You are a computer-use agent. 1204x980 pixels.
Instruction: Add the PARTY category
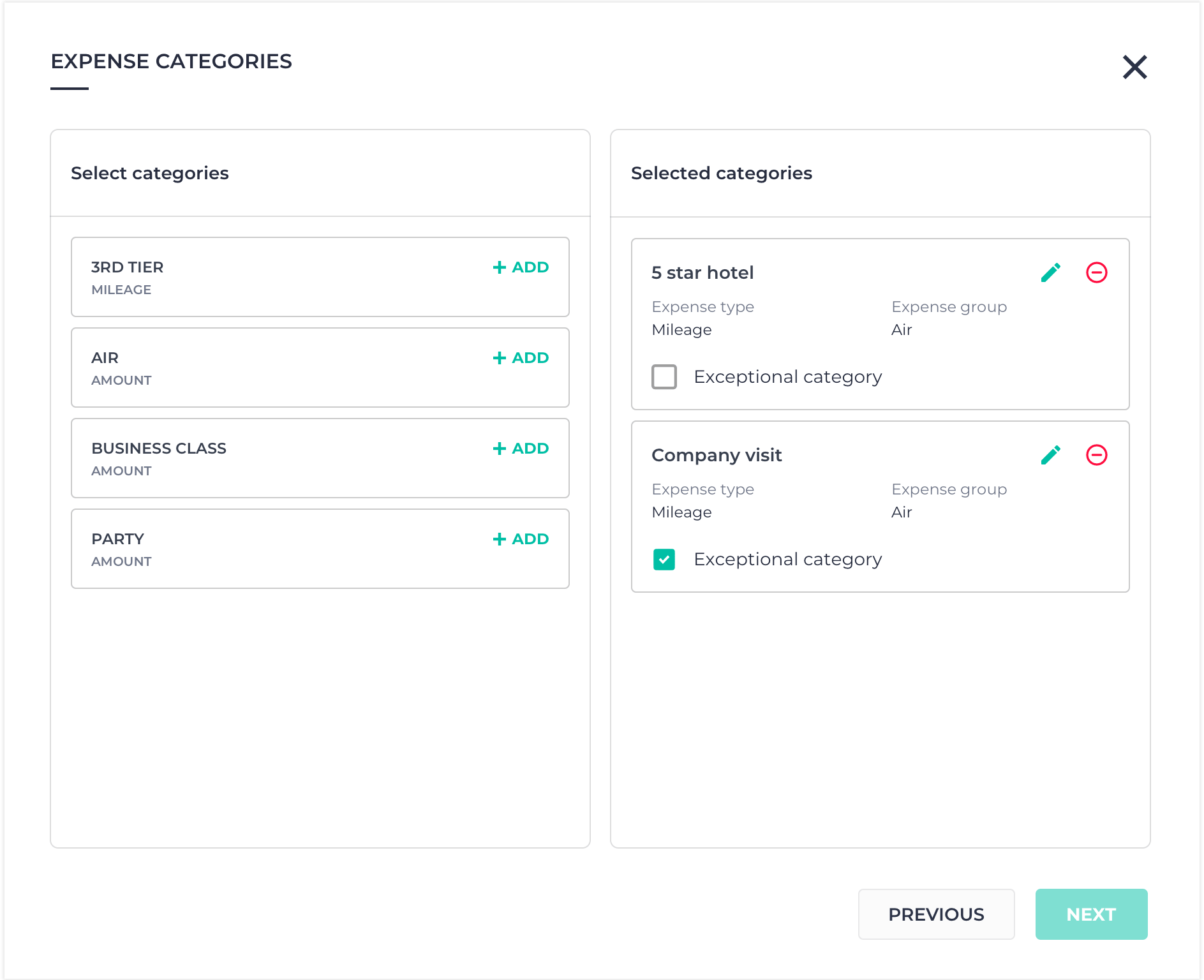click(x=521, y=539)
